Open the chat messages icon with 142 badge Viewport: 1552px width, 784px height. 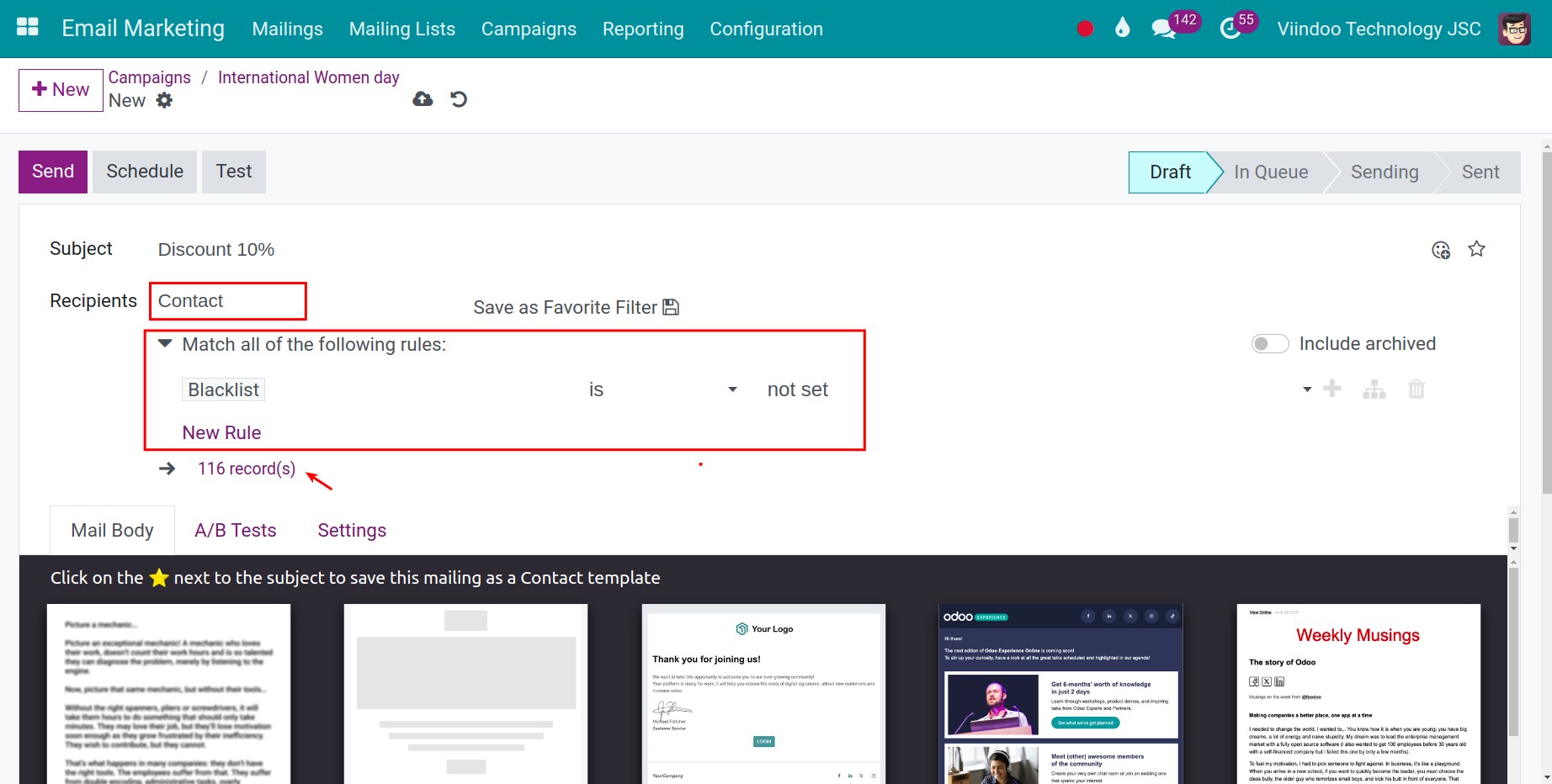pyautogui.click(x=1163, y=29)
